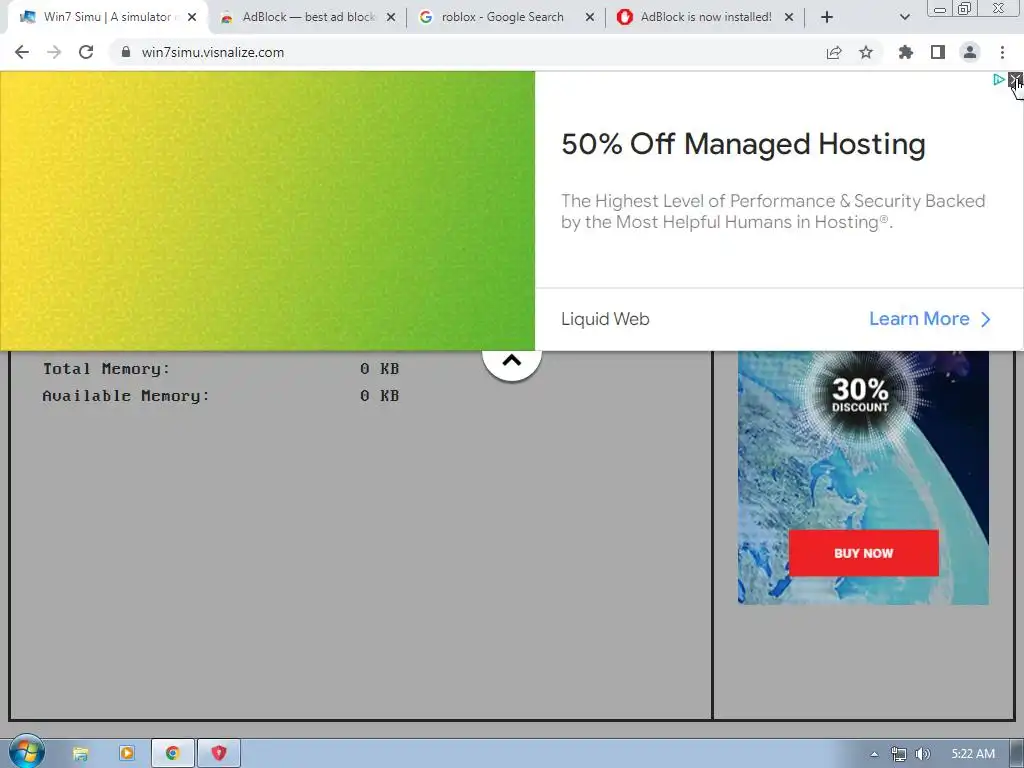Click the 50% Off Managed Hosting headline
The image size is (1024, 768).
743,144
